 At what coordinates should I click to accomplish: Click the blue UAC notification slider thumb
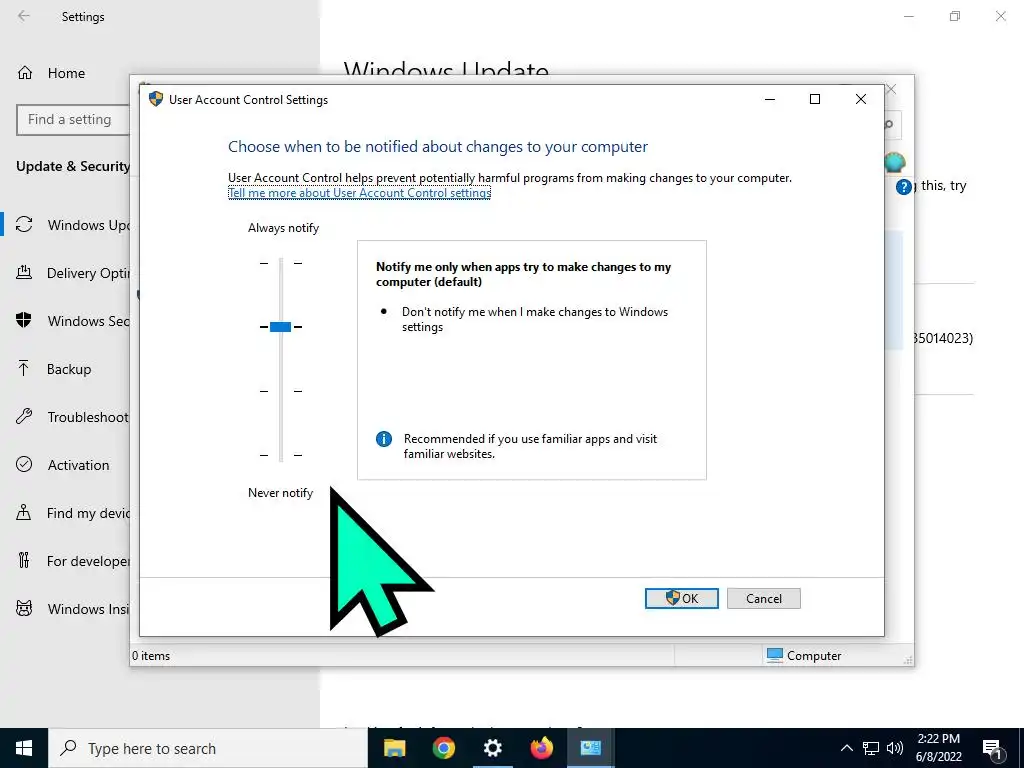coord(280,327)
